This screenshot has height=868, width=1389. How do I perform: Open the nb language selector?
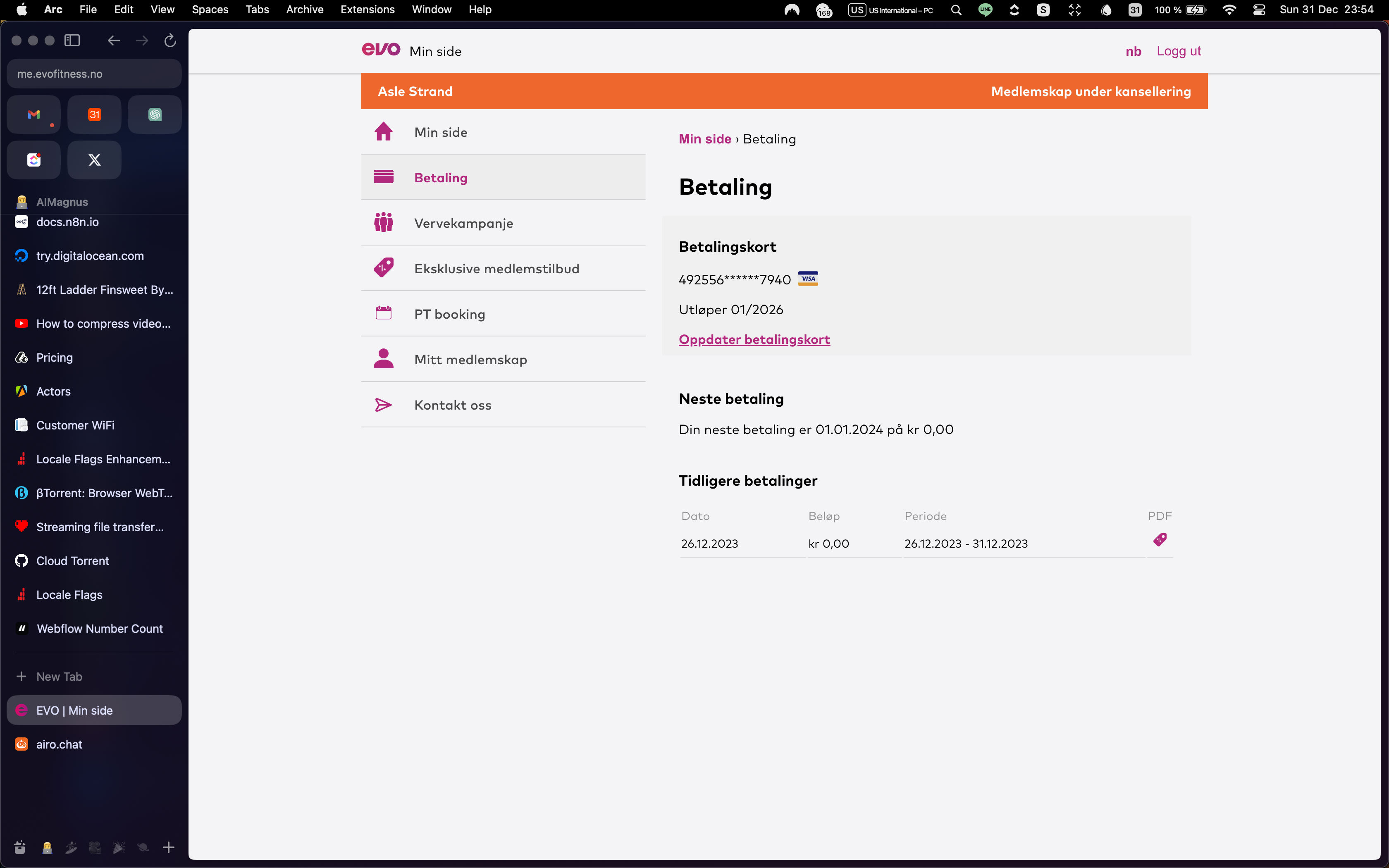pyautogui.click(x=1133, y=51)
